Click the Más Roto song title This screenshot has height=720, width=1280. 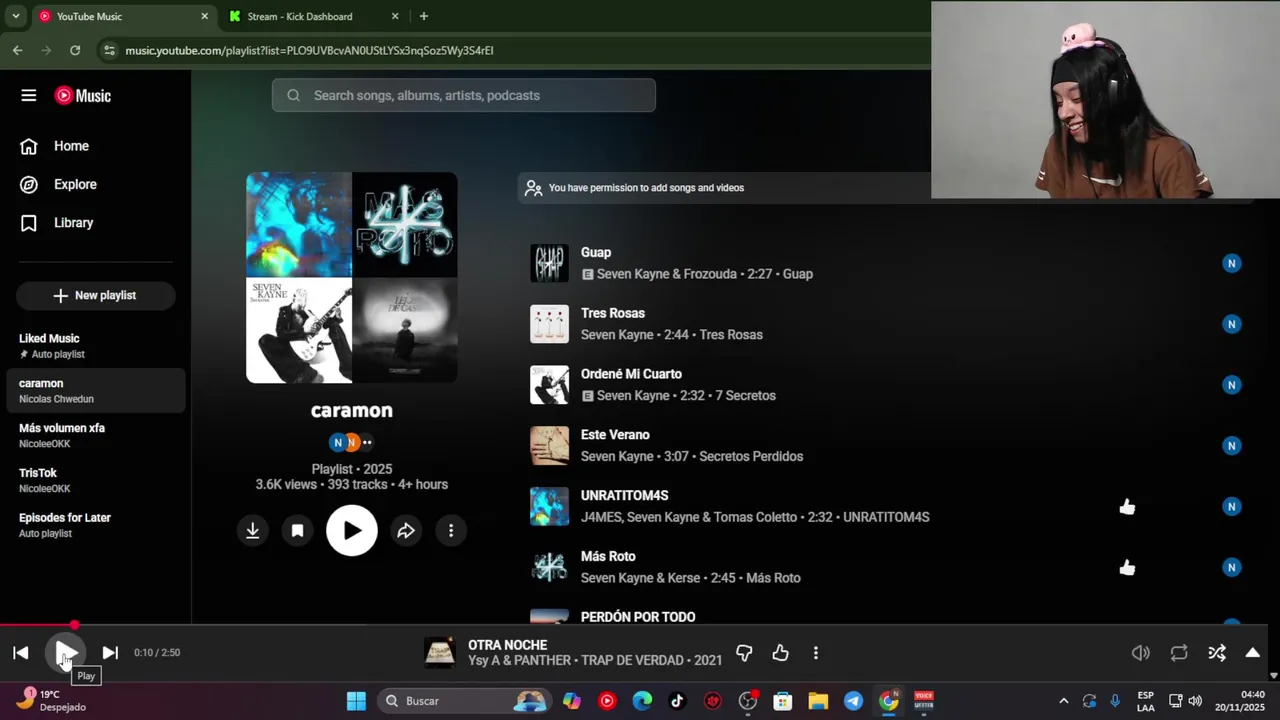click(608, 556)
